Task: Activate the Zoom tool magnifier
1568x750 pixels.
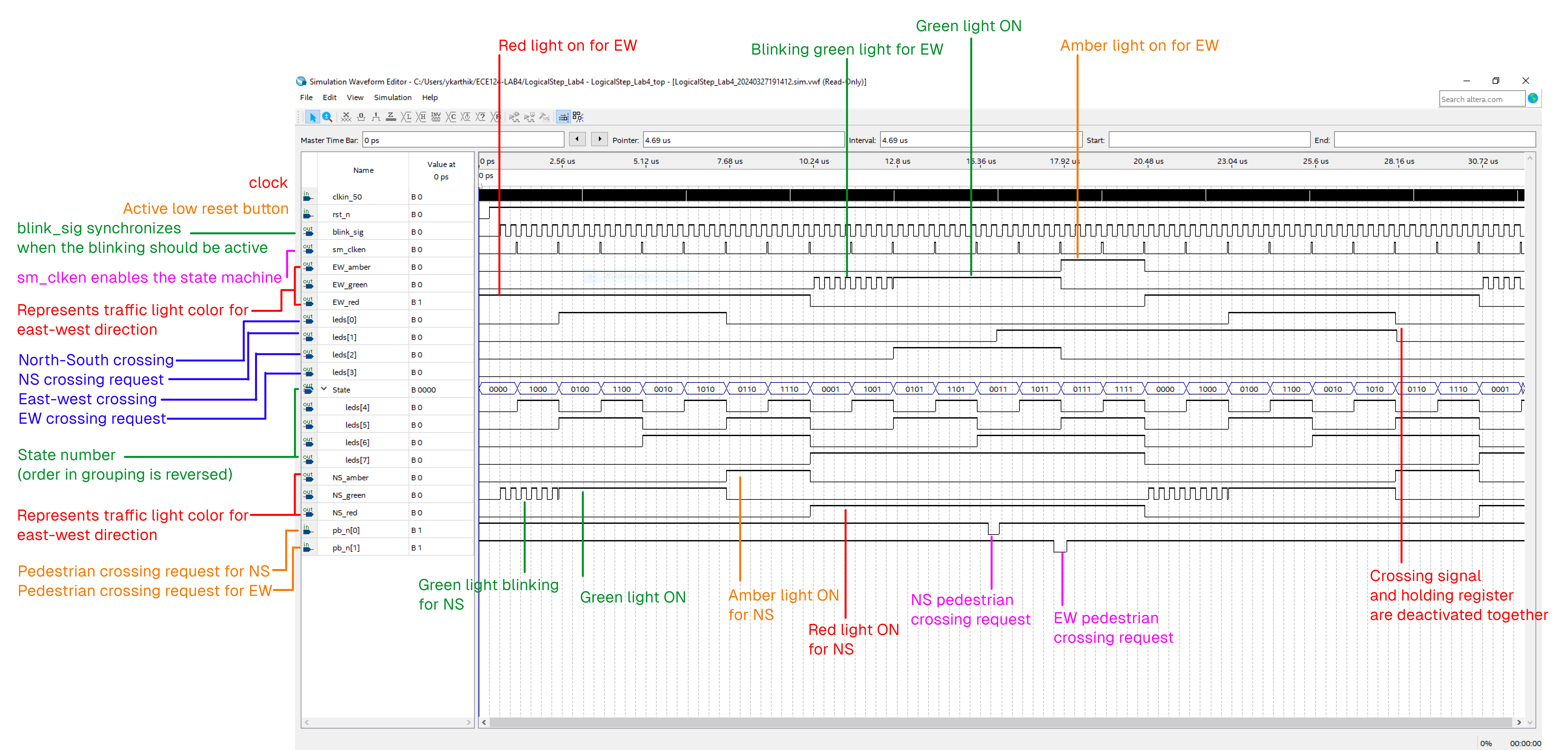Action: click(x=327, y=117)
